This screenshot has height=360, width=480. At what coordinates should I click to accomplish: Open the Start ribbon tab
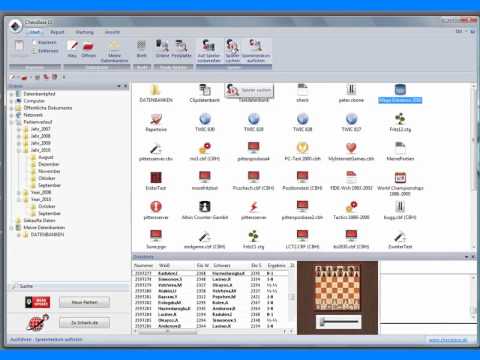(35, 32)
